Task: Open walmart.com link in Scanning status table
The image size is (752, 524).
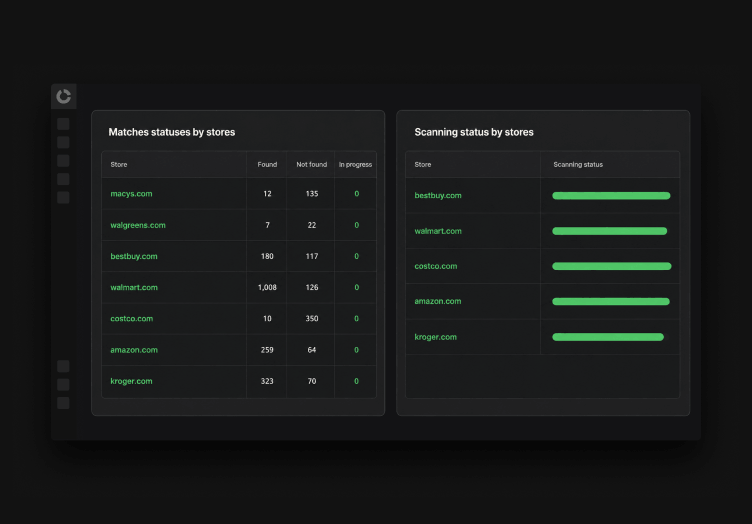Action: tap(438, 231)
